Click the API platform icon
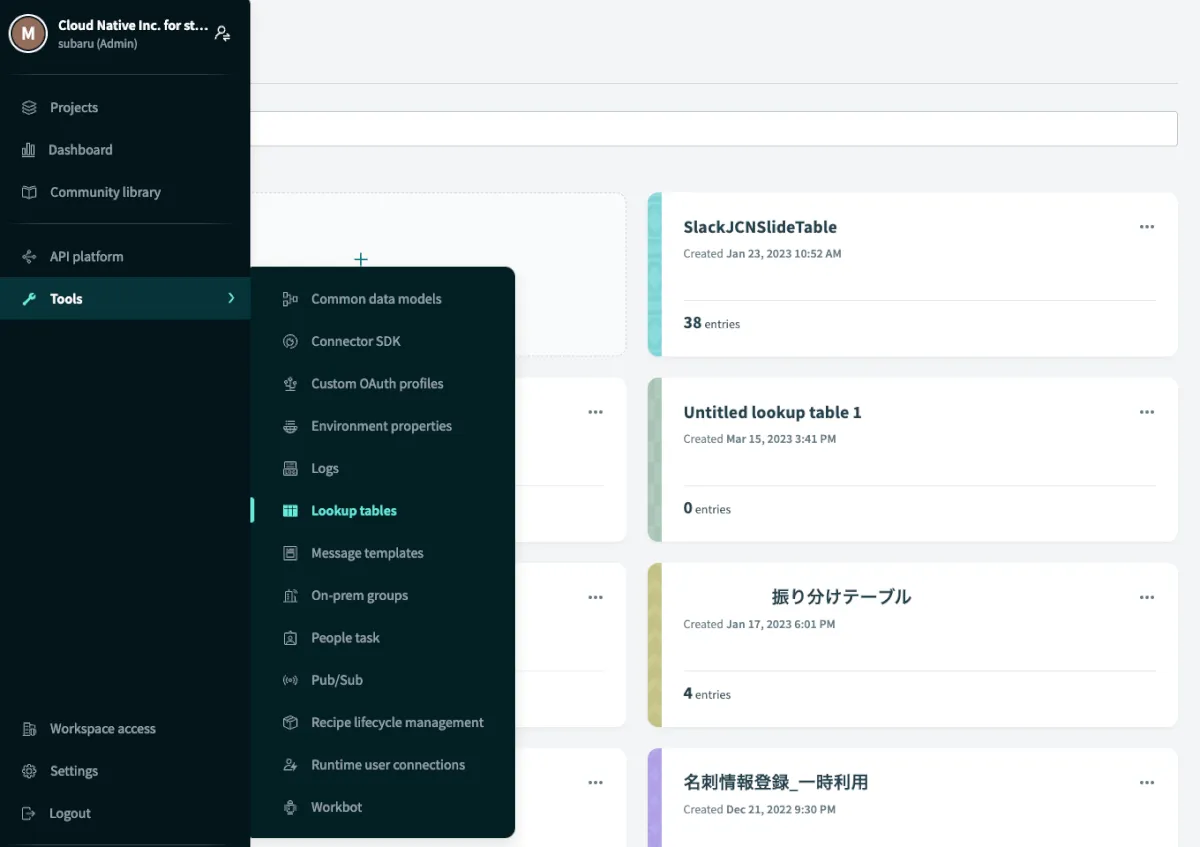Image resolution: width=1200 pixels, height=847 pixels. tap(29, 257)
